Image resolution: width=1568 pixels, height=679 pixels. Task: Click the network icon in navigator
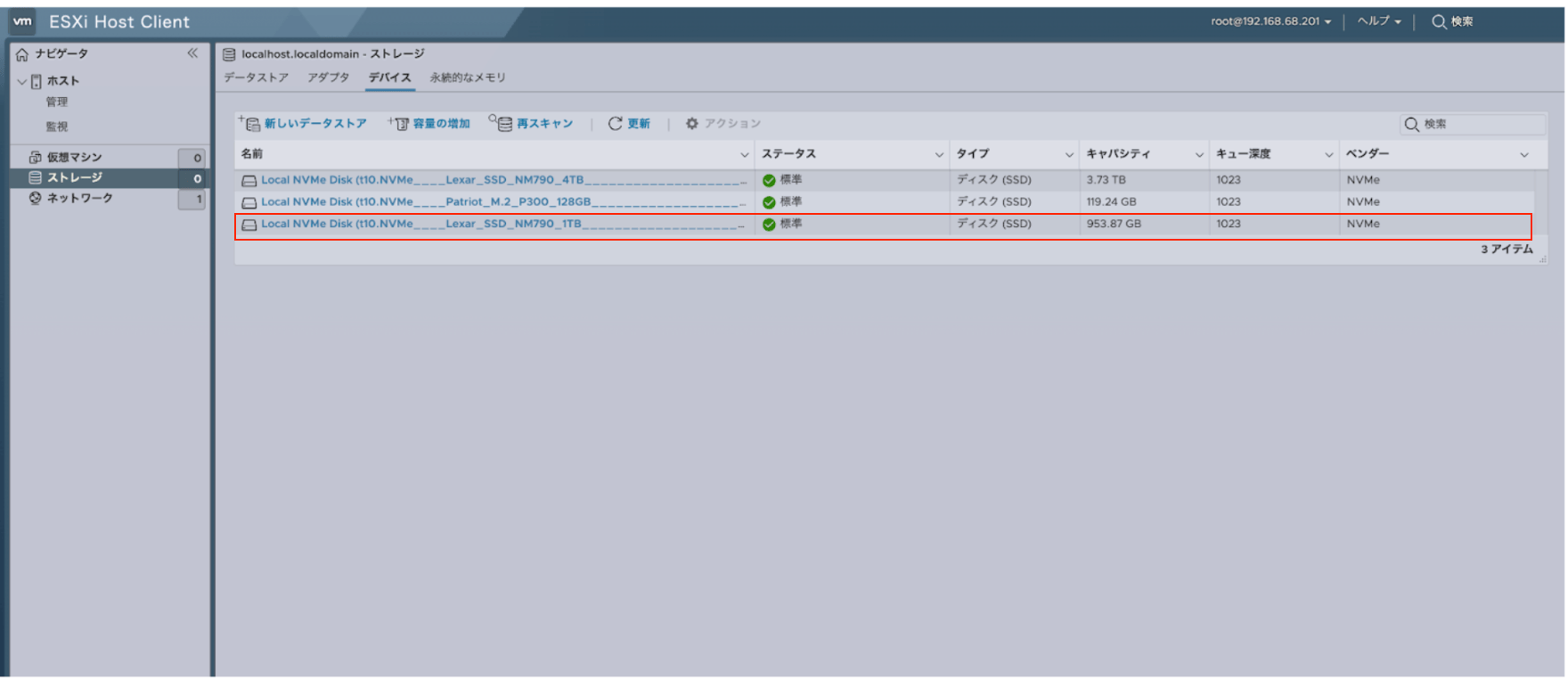click(36, 198)
